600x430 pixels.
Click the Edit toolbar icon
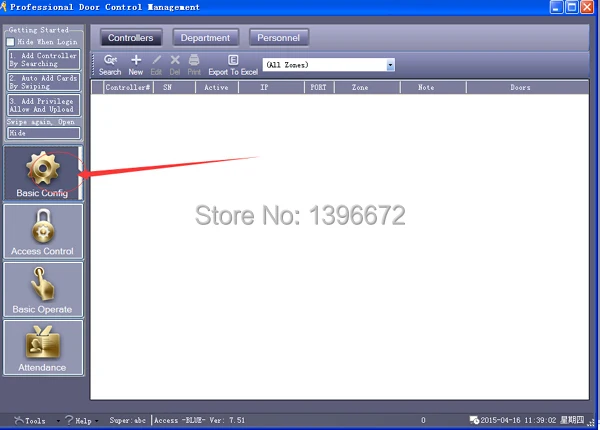156,65
